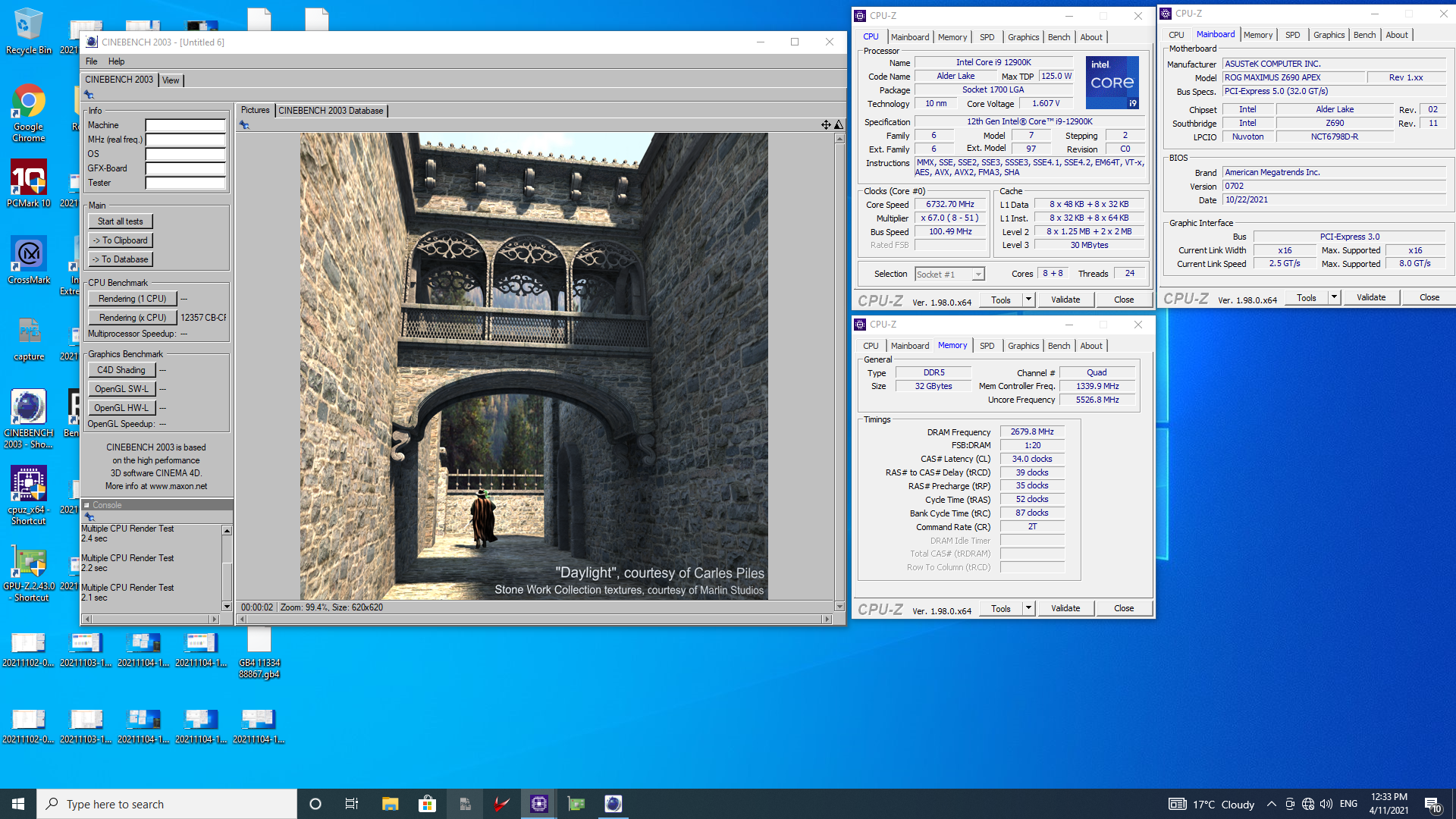
Task: Click the volume icon in the system tray
Action: pos(1326,804)
